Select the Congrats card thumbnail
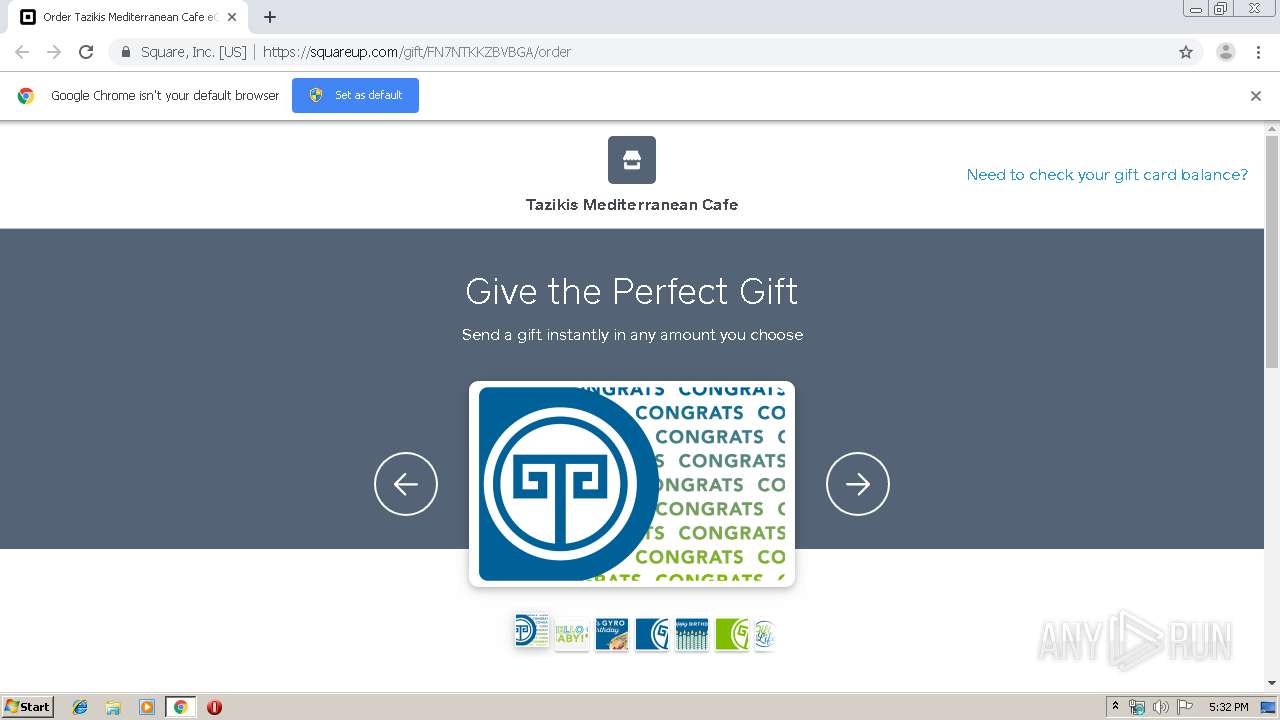Viewport: 1280px width, 720px height. pyautogui.click(x=531, y=632)
